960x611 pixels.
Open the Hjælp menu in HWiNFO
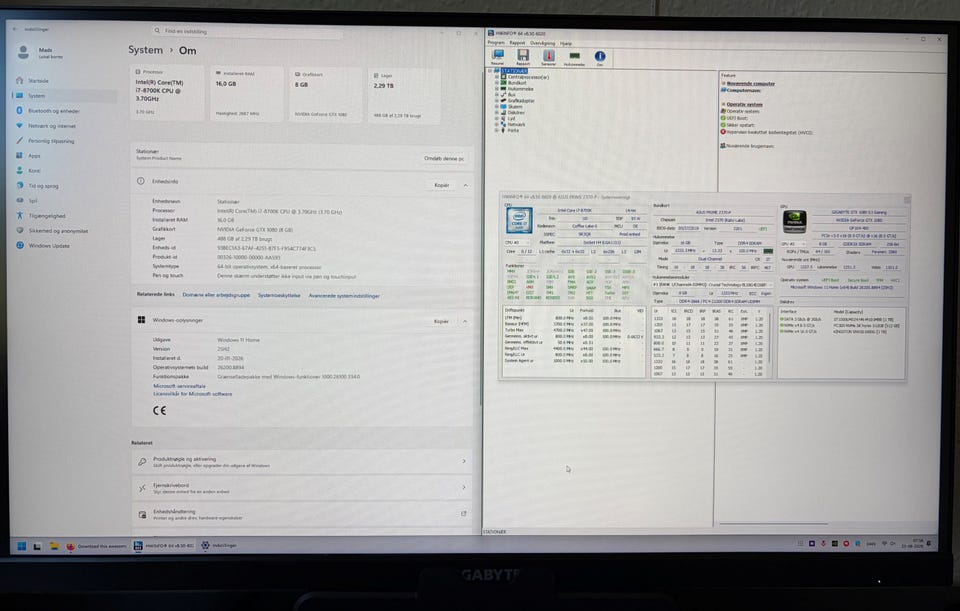click(x=566, y=43)
